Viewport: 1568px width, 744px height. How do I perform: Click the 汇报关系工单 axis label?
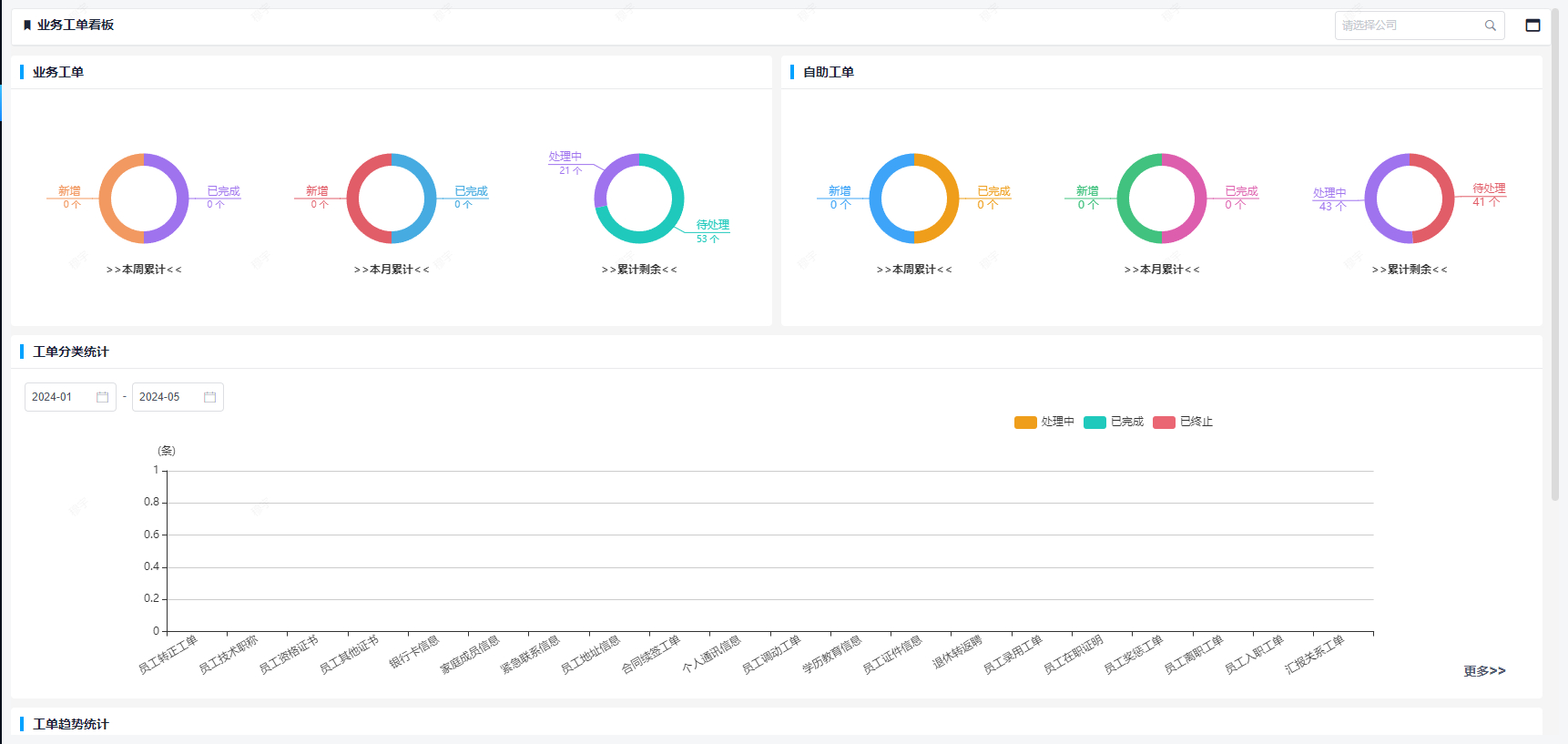tap(1315, 655)
